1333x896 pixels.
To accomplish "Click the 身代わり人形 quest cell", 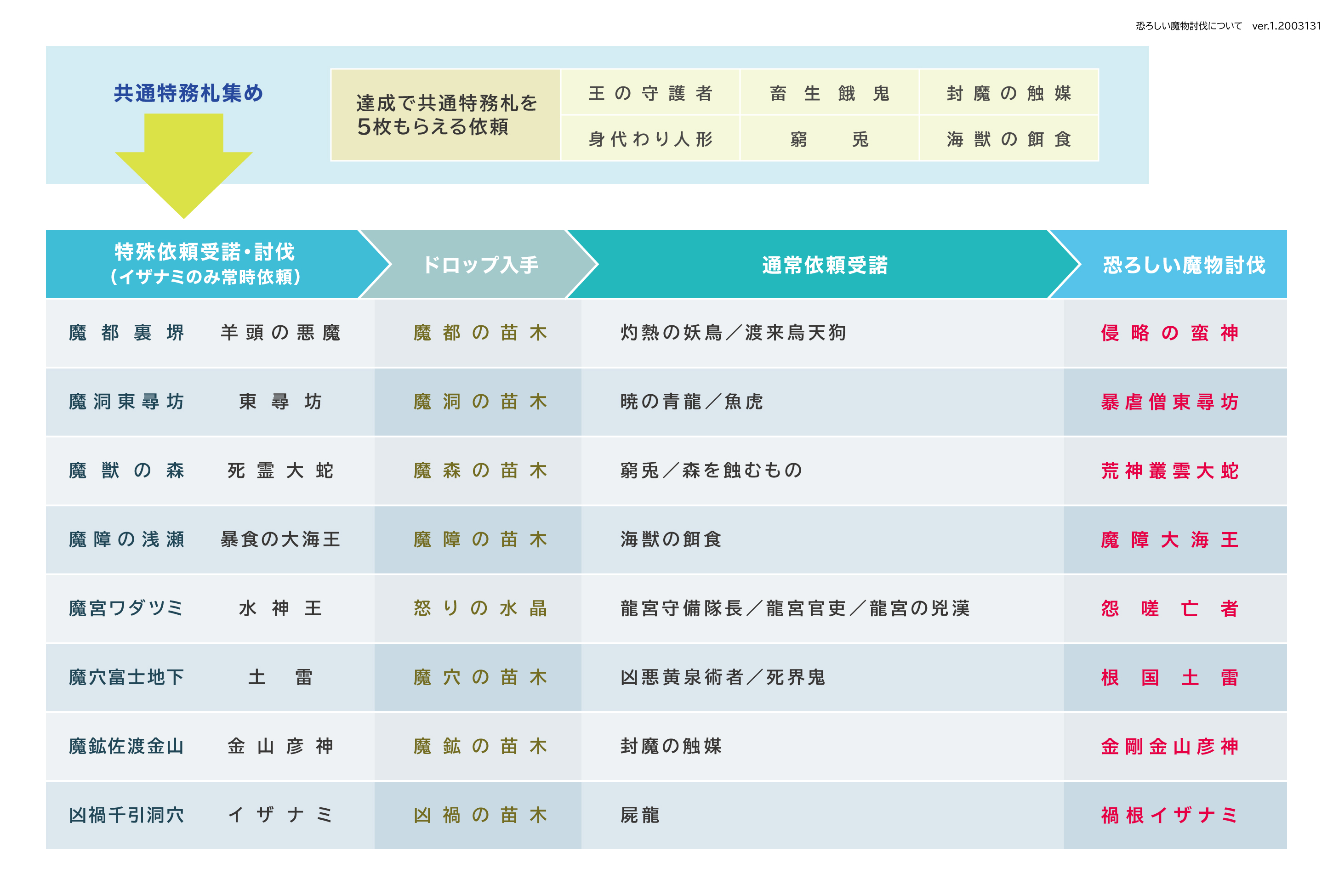I will click(x=650, y=139).
